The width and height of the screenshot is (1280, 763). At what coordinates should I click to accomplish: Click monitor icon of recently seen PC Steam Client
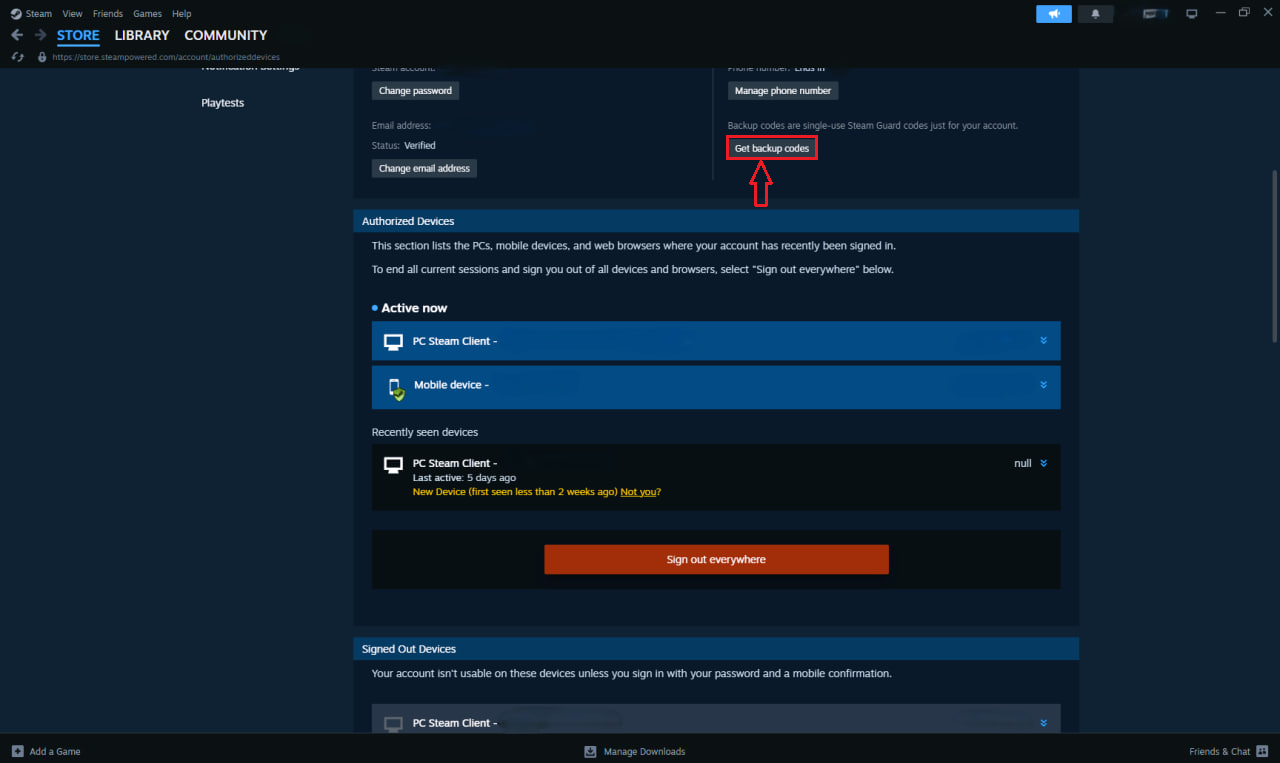[x=394, y=464]
